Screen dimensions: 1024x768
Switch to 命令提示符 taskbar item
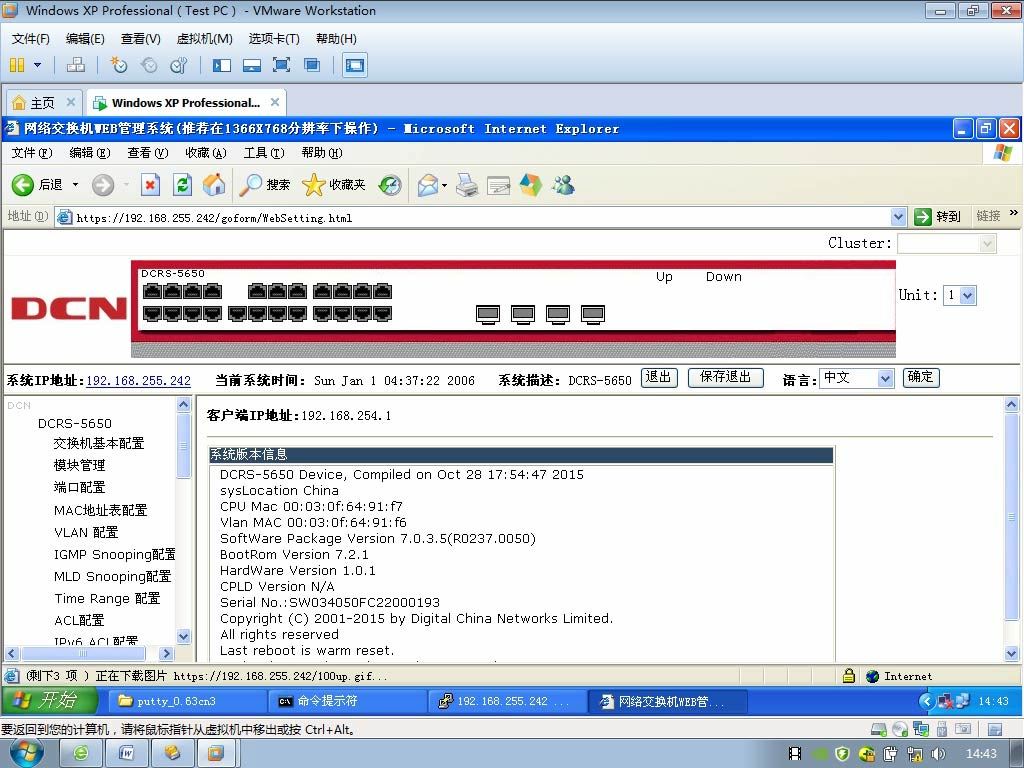pos(347,701)
